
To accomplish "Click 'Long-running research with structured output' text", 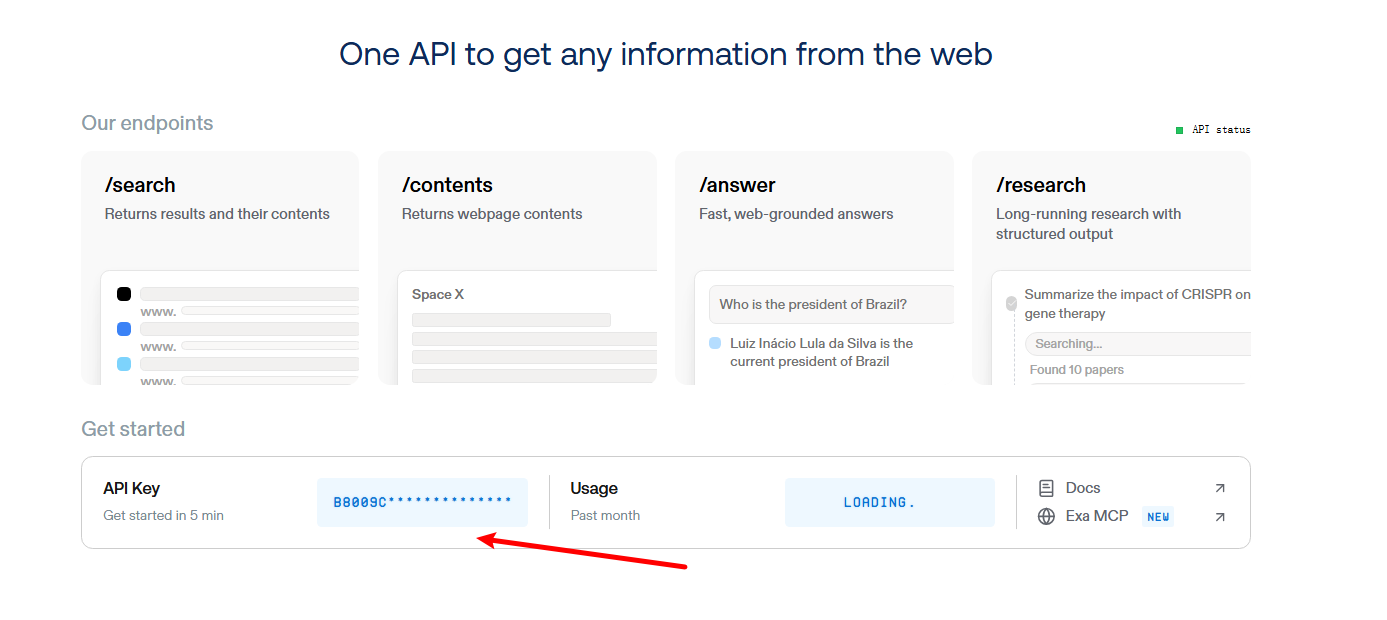I will (1088, 224).
